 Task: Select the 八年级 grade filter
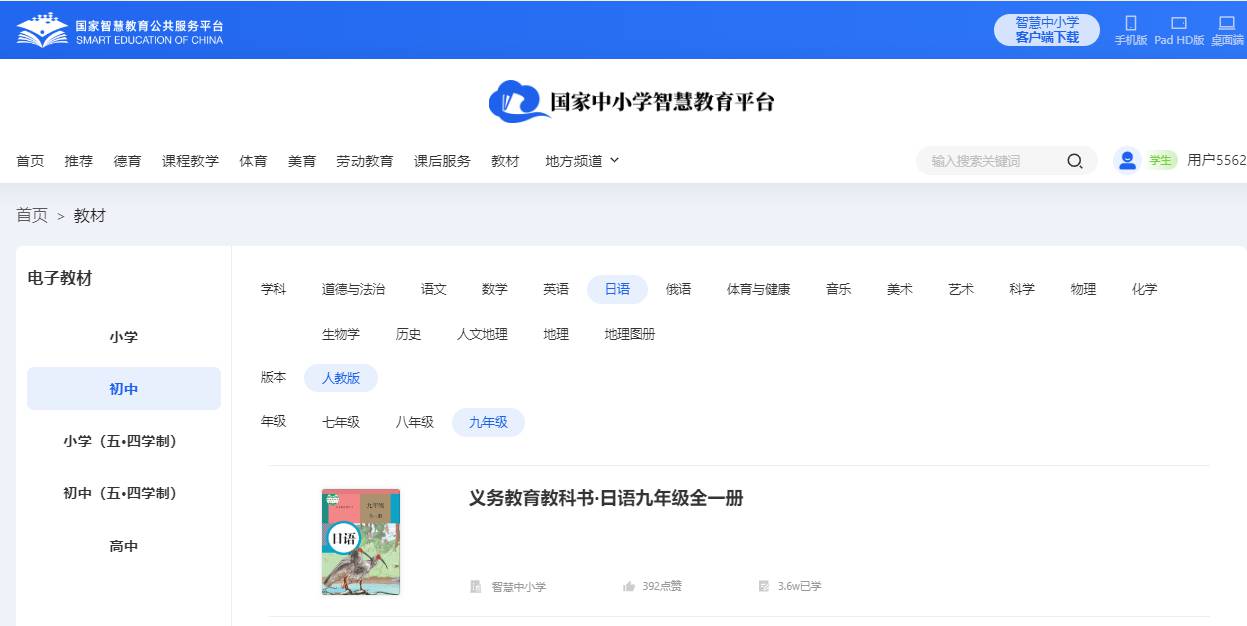point(415,422)
